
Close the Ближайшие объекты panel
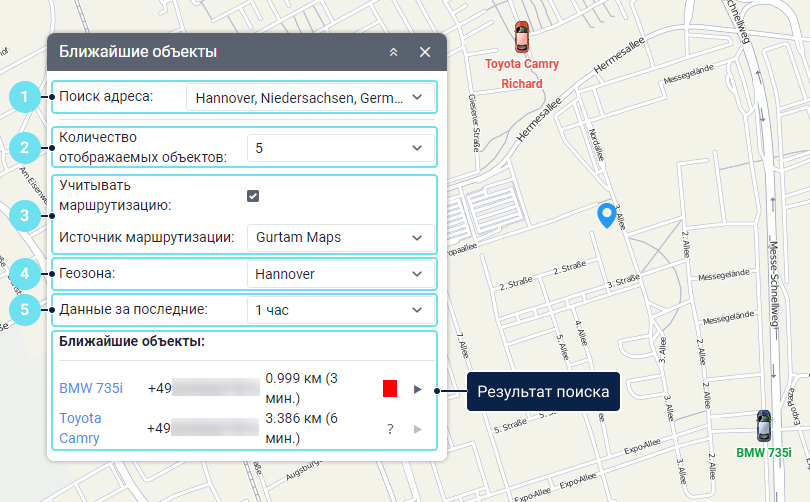[x=425, y=52]
